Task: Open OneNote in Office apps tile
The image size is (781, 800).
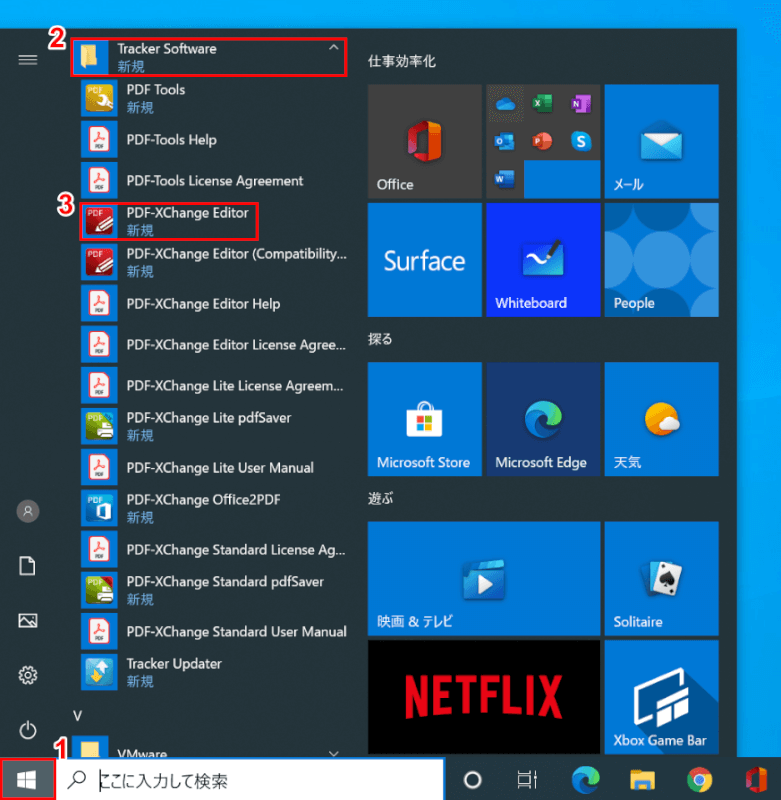Action: click(x=581, y=104)
